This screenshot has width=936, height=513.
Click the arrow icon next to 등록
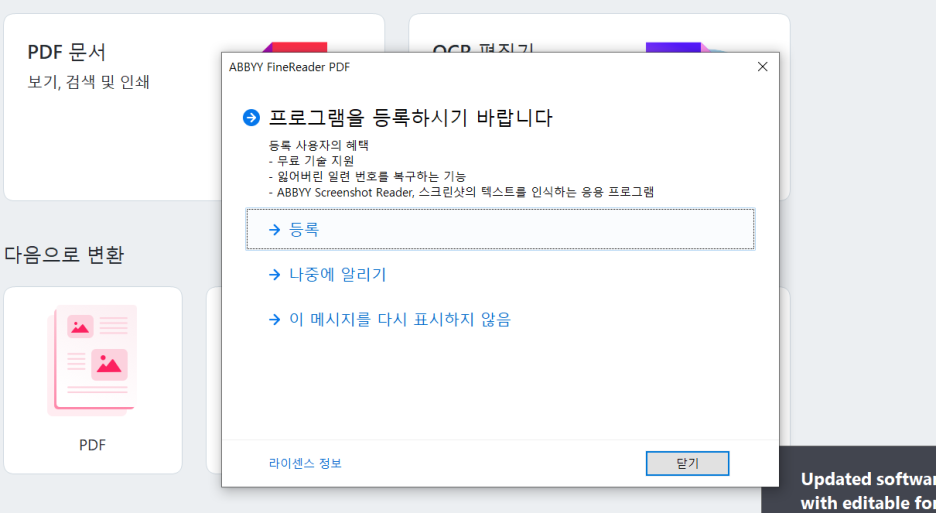[275, 230]
